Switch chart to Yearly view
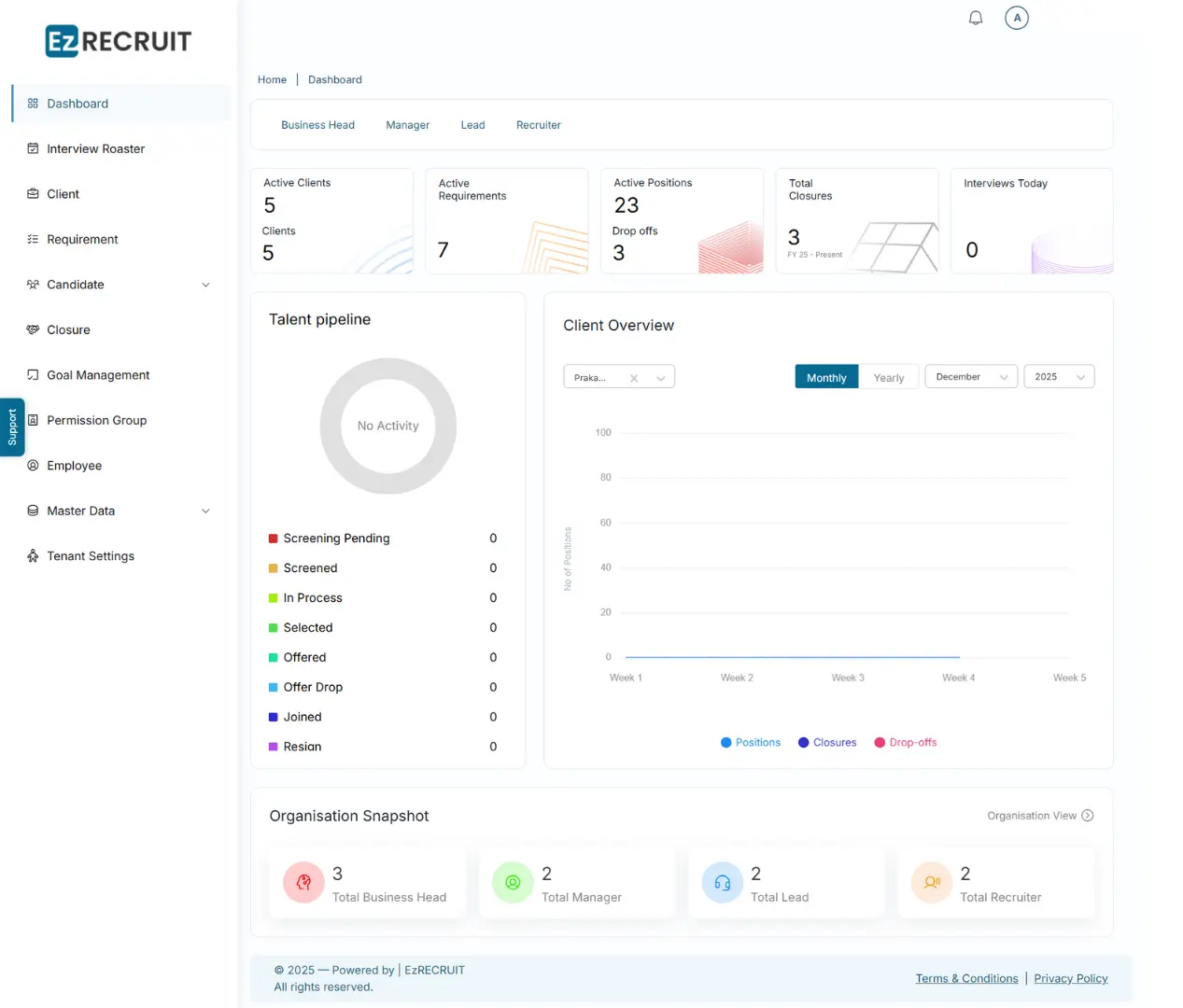 889,377
